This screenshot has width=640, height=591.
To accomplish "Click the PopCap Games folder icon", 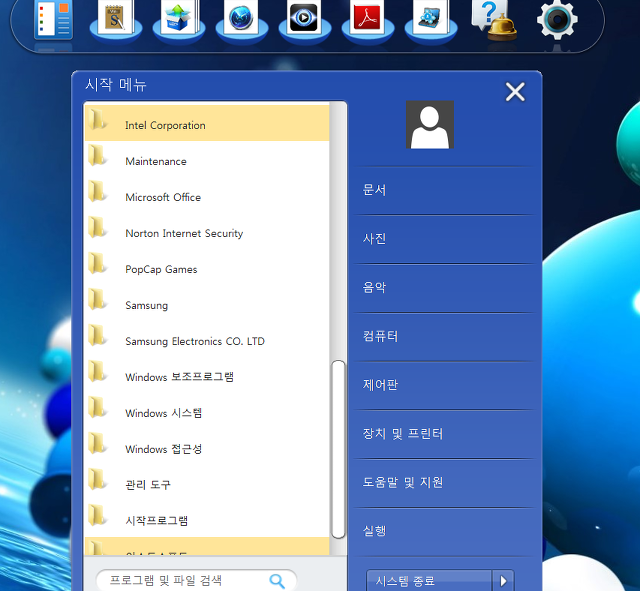I will (x=97, y=263).
